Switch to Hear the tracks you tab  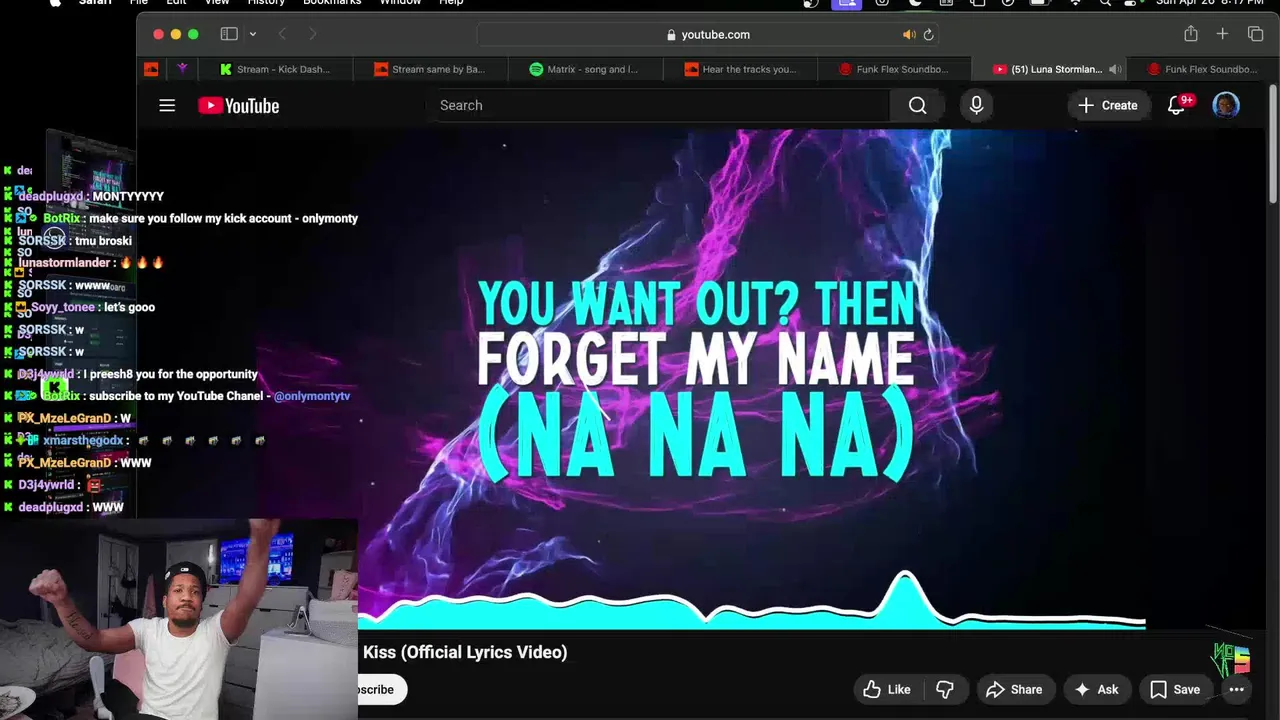click(740, 69)
